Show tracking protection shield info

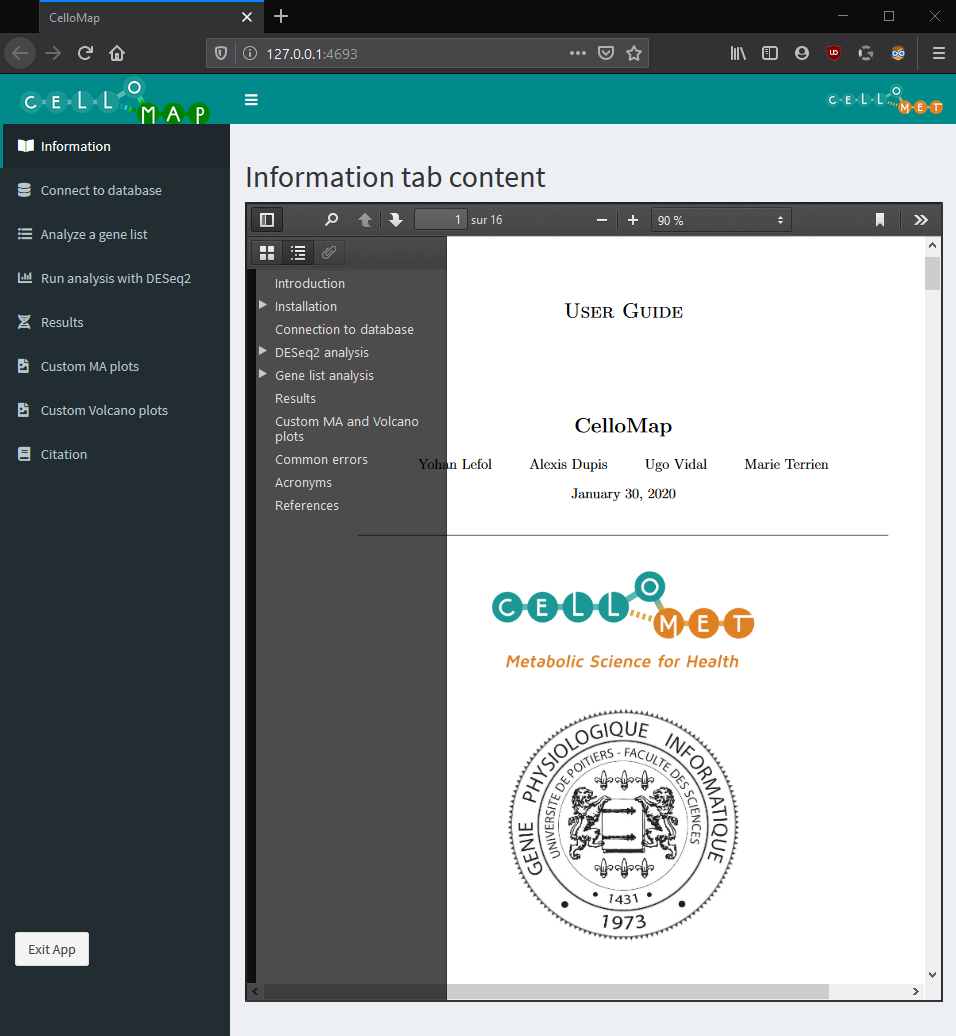click(221, 54)
